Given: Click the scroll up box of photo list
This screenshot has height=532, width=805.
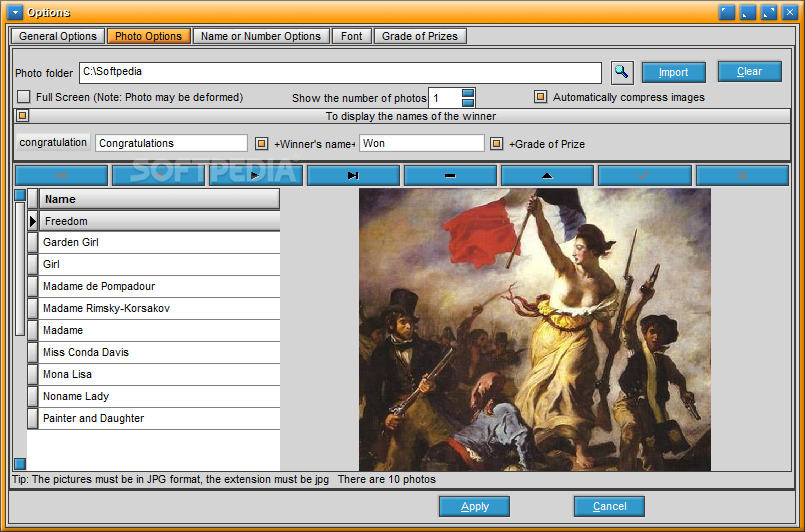Looking at the screenshot, I should click(x=20, y=195).
